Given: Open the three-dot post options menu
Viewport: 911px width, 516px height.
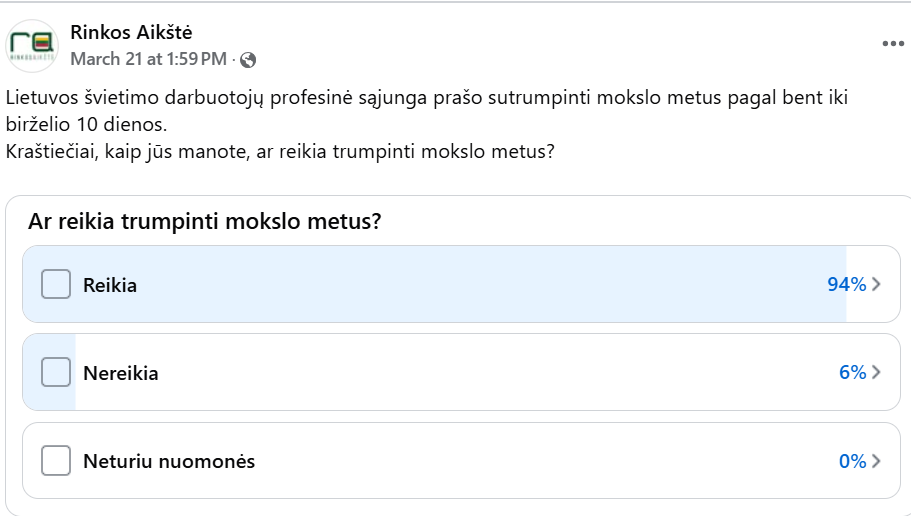Looking at the screenshot, I should [893, 44].
